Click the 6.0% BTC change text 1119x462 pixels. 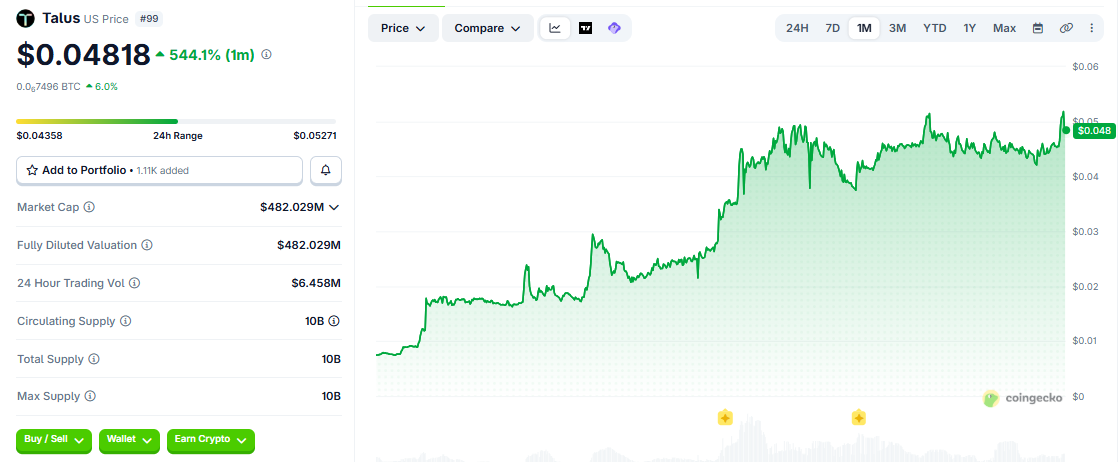tap(106, 86)
